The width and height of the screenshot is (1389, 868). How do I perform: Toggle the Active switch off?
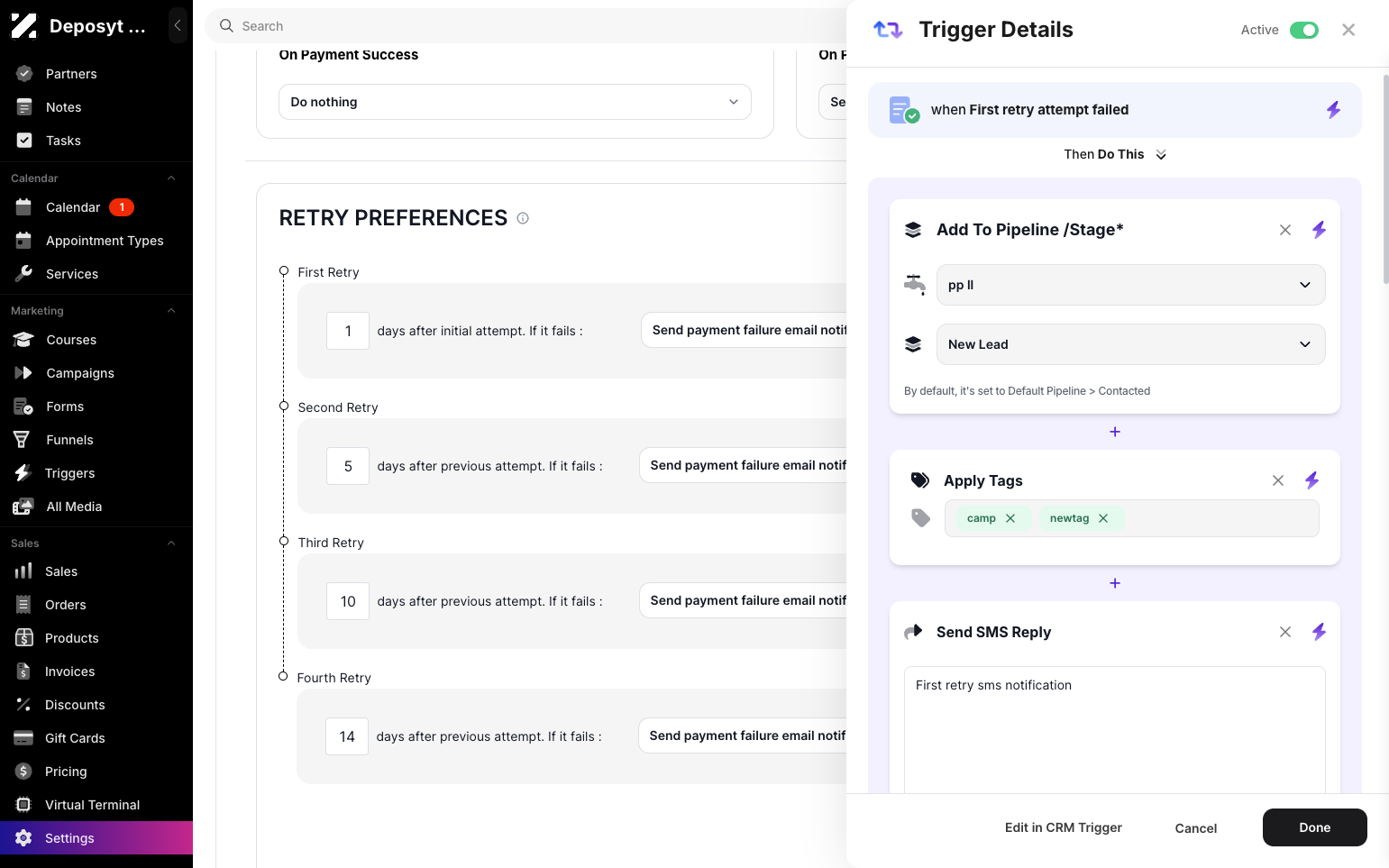[x=1303, y=30]
